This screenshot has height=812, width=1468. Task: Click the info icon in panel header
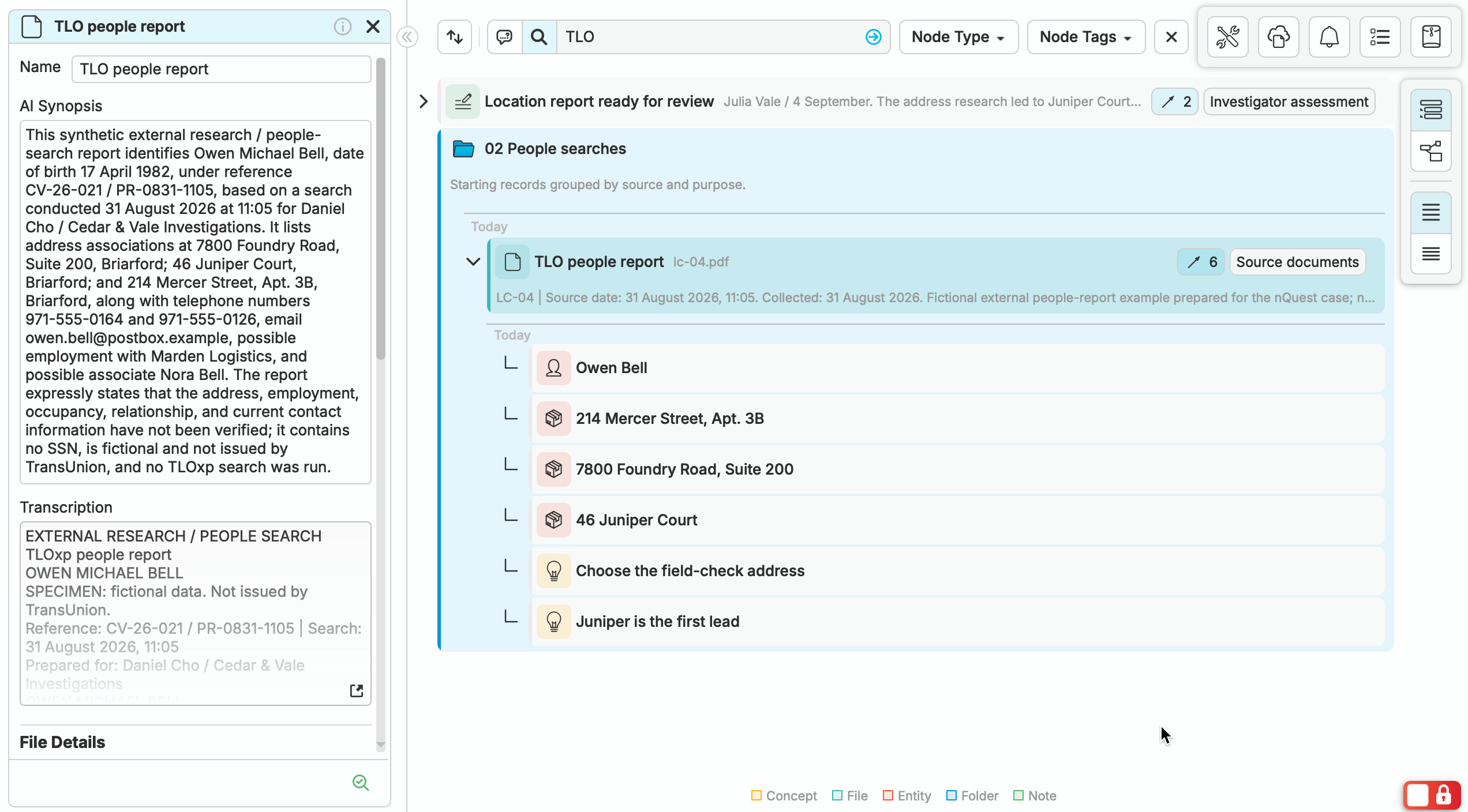pos(342,27)
